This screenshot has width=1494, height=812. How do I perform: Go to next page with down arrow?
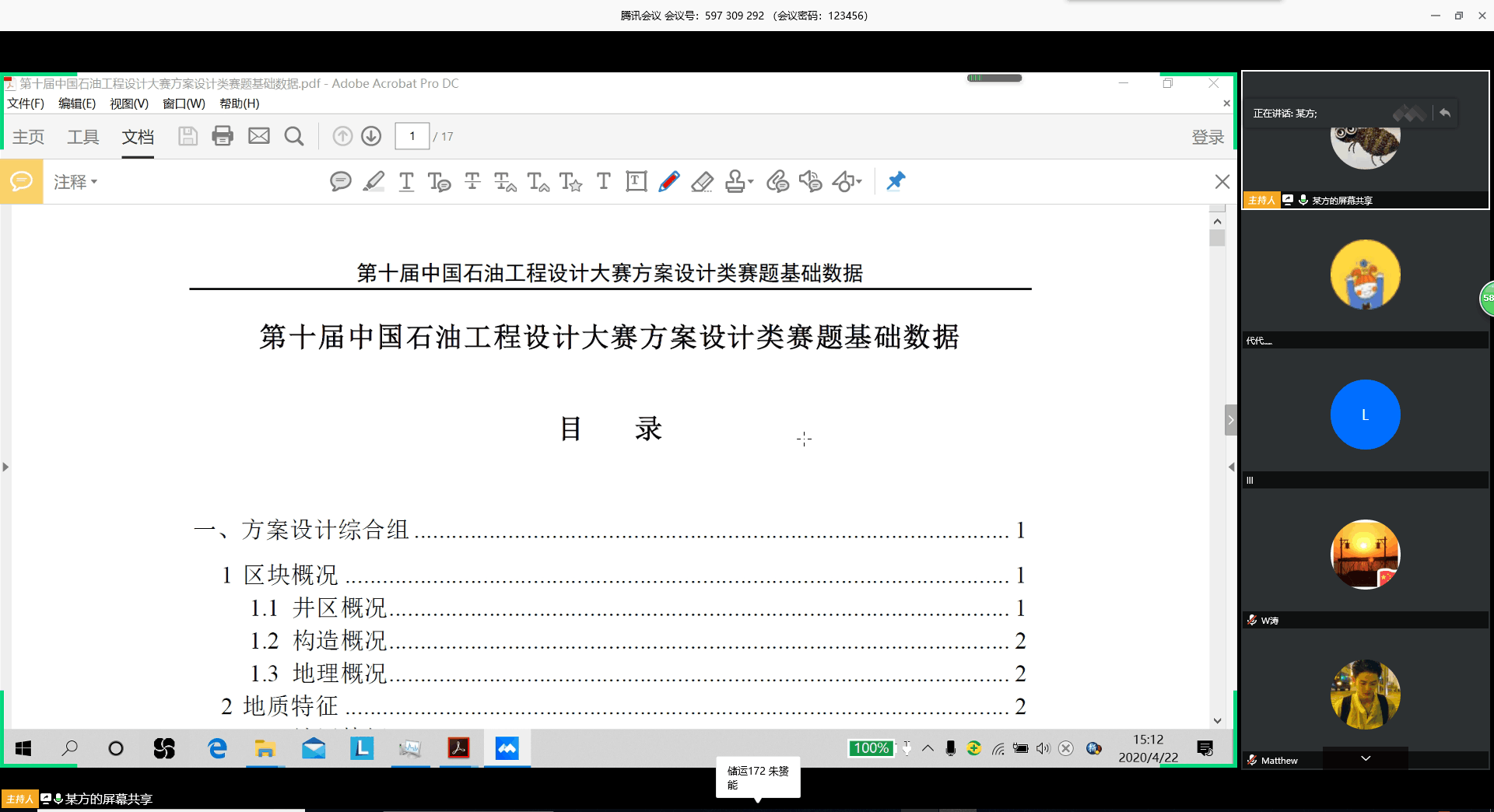371,136
